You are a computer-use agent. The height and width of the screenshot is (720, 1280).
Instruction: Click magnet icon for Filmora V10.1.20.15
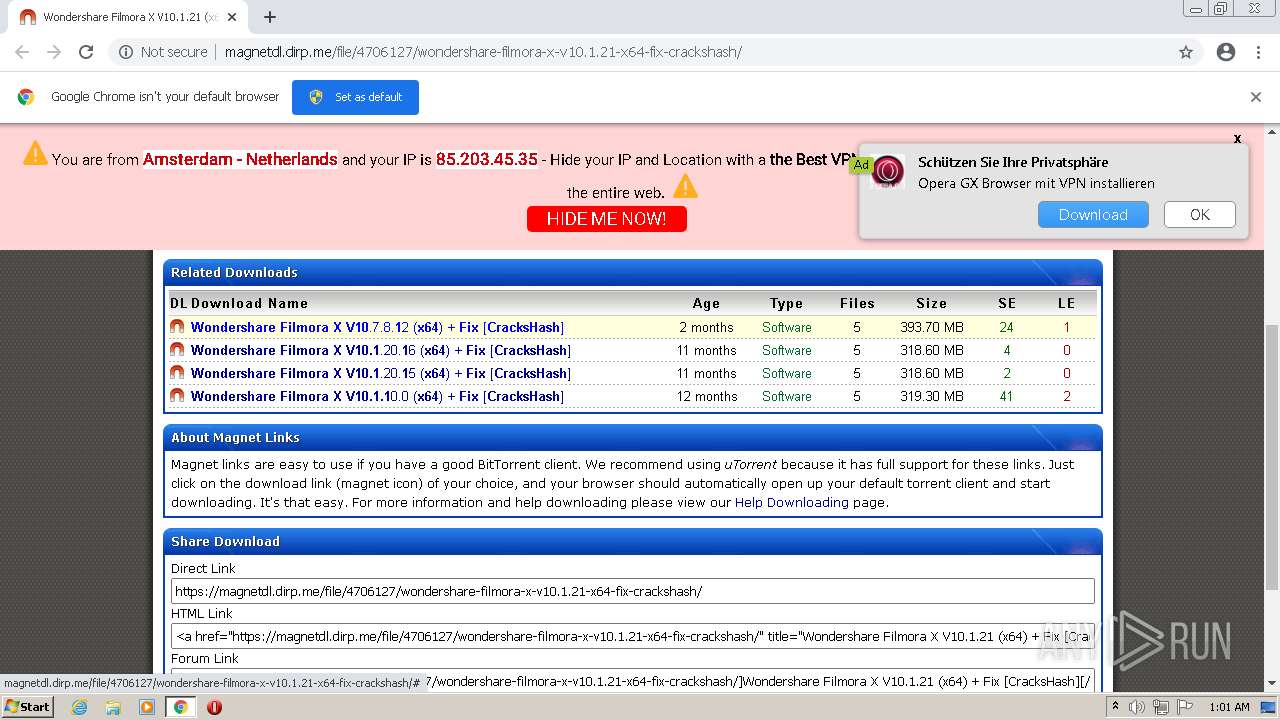click(177, 373)
